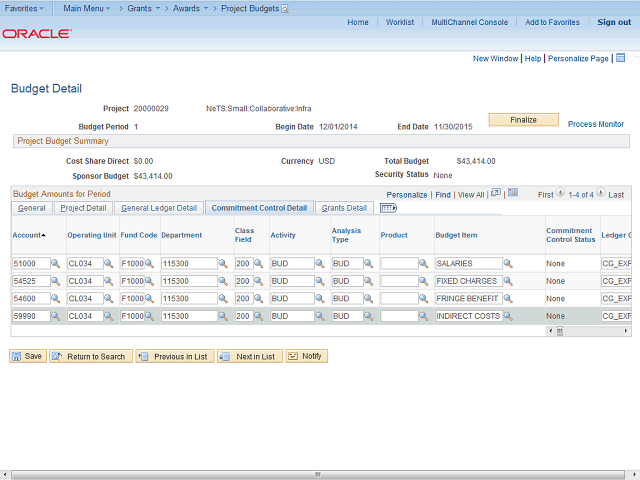Click Product lookup icon in INDIRECT COSTS row
The height and width of the screenshot is (480, 640).
click(423, 316)
